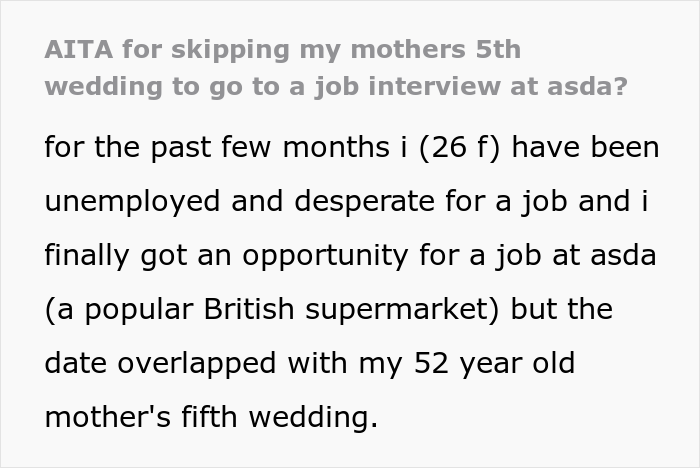
Task: Click the word "date" in the body
Action: pyautogui.click(x=79, y=363)
